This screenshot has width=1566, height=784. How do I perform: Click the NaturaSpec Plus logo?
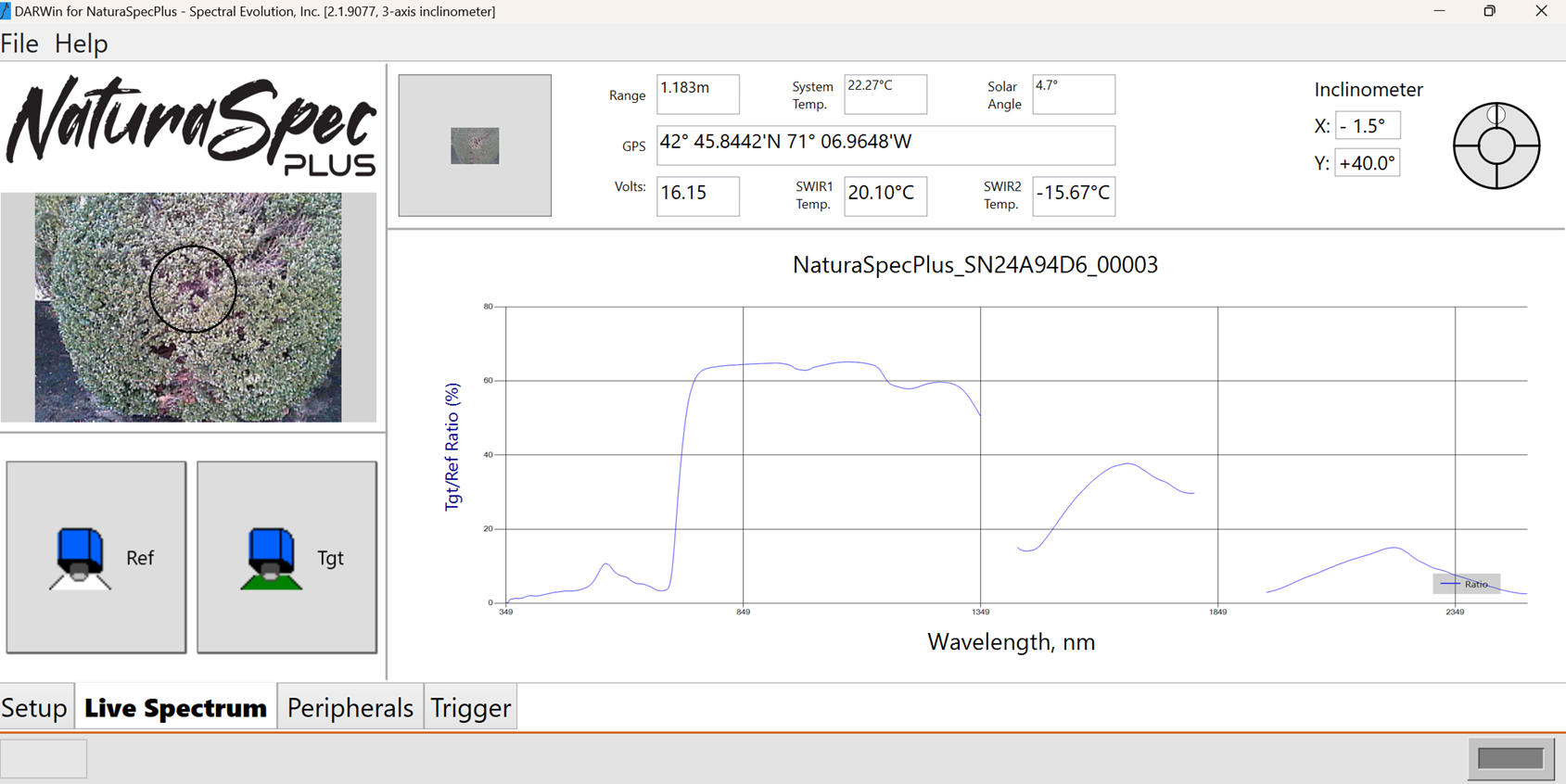(x=192, y=126)
